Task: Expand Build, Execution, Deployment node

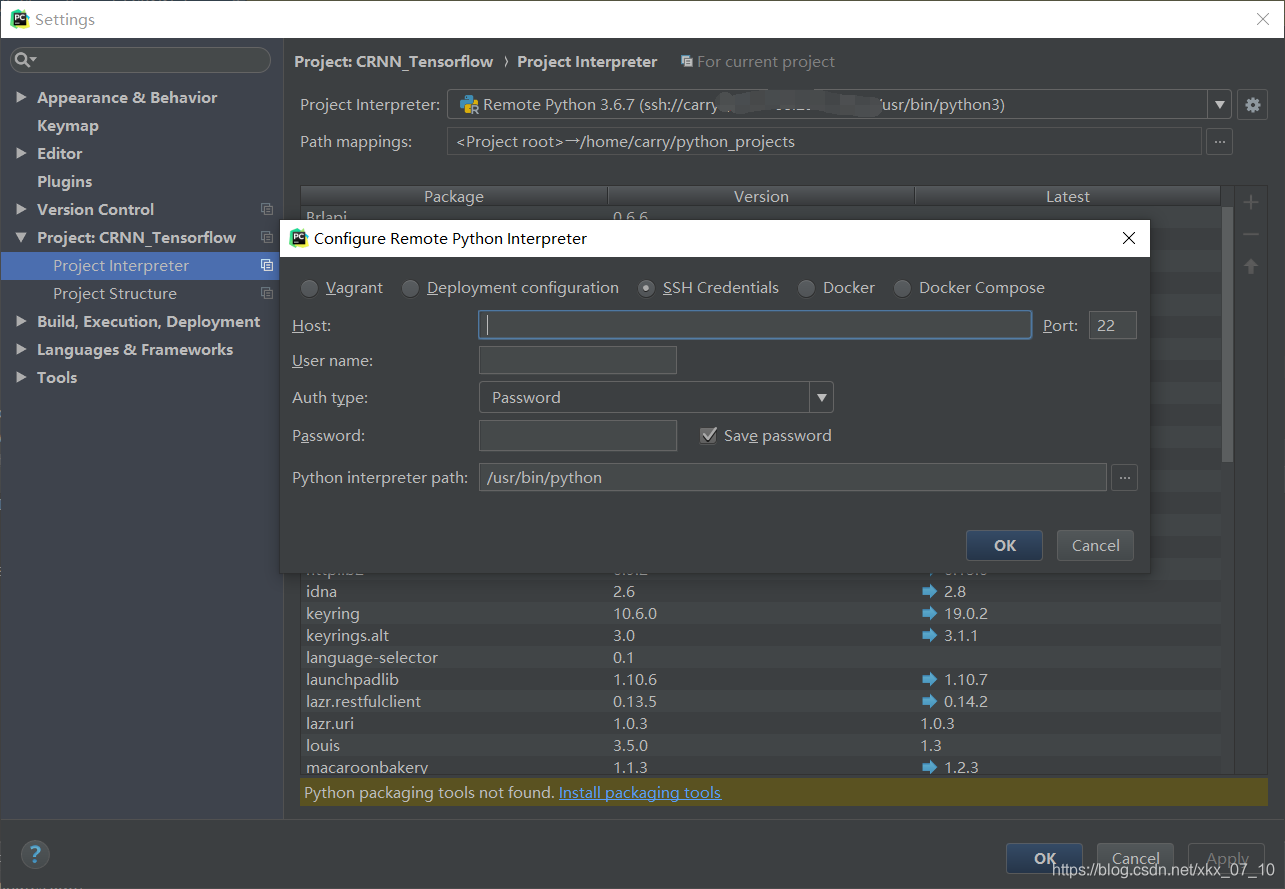Action: [x=21, y=321]
